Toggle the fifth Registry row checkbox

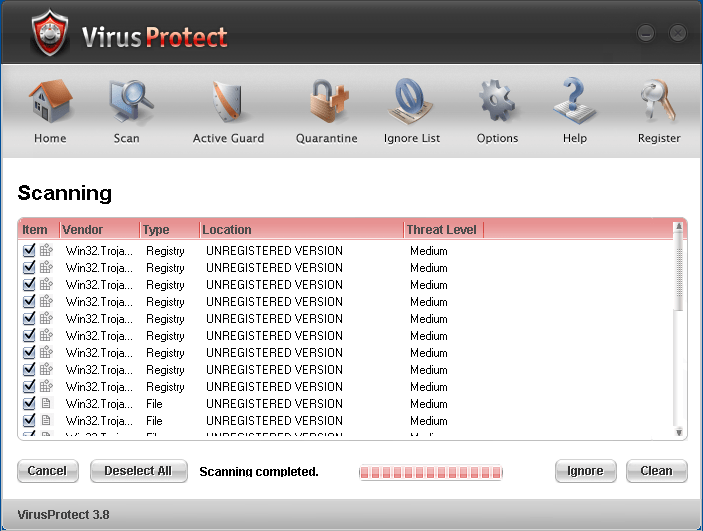pyautogui.click(x=29, y=319)
